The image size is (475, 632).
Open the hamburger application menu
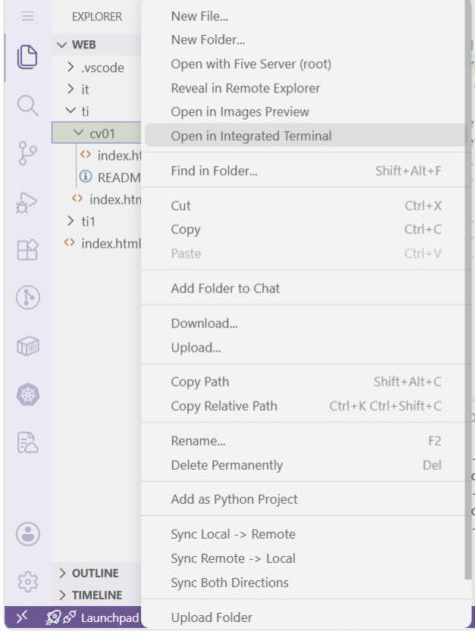click(x=27, y=16)
